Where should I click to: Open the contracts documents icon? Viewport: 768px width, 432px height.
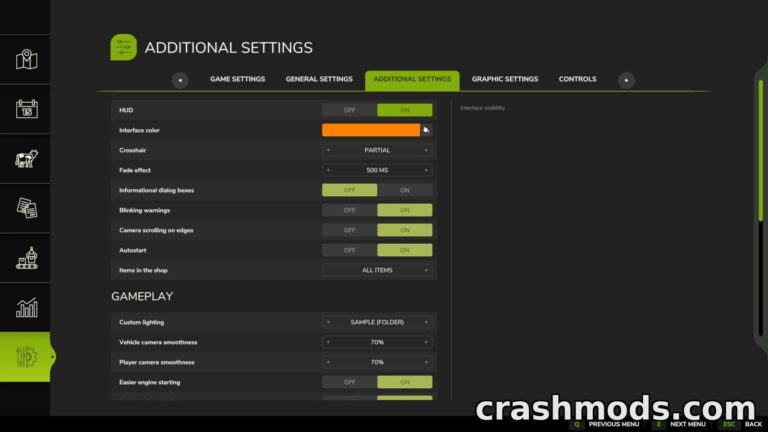click(x=26, y=208)
